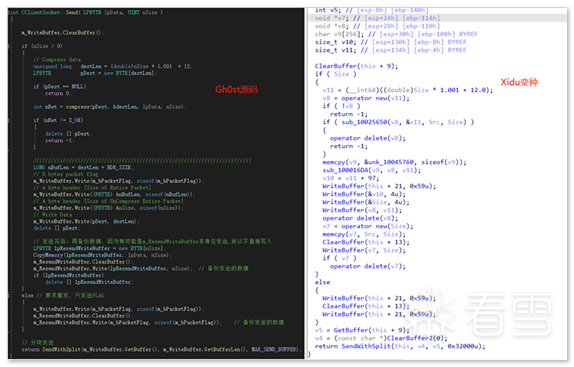Click the 'LPBYTE pDest = new BYTE[destLen];' line
This screenshot has height=367, width=574.
tap(95, 73)
